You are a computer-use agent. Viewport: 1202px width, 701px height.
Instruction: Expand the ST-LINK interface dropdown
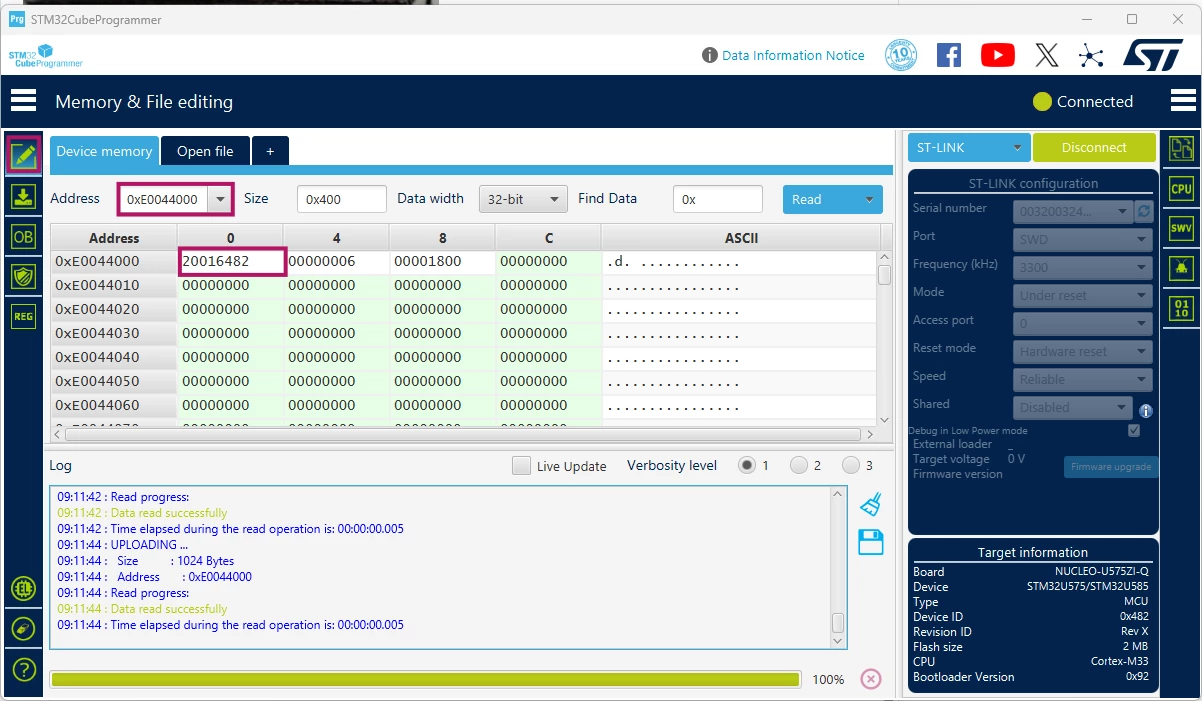pos(969,147)
